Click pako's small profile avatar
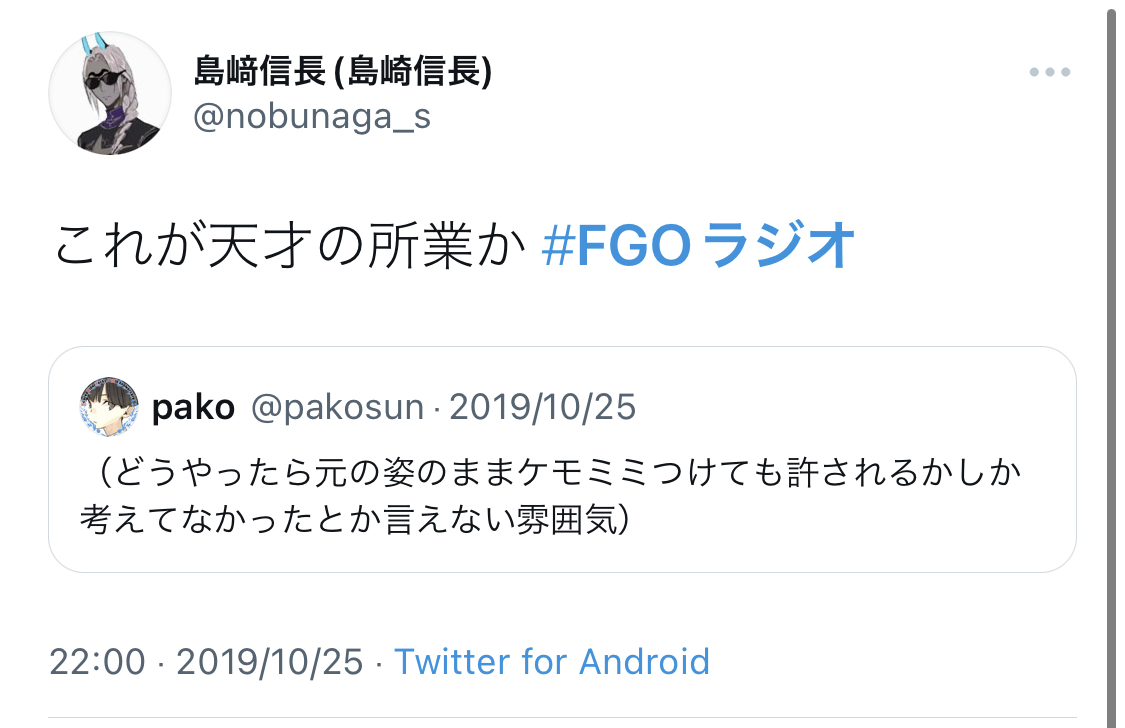Image resolution: width=1125 pixels, height=728 pixels. (x=110, y=407)
